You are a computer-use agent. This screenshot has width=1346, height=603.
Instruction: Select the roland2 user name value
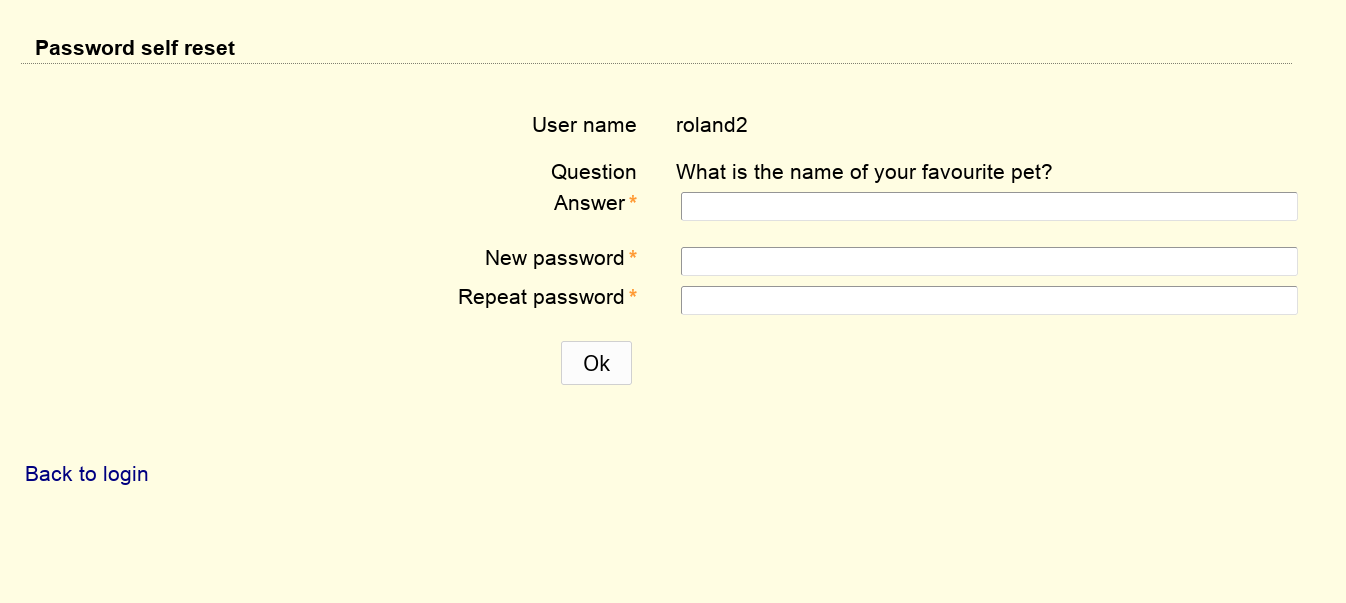coord(712,125)
